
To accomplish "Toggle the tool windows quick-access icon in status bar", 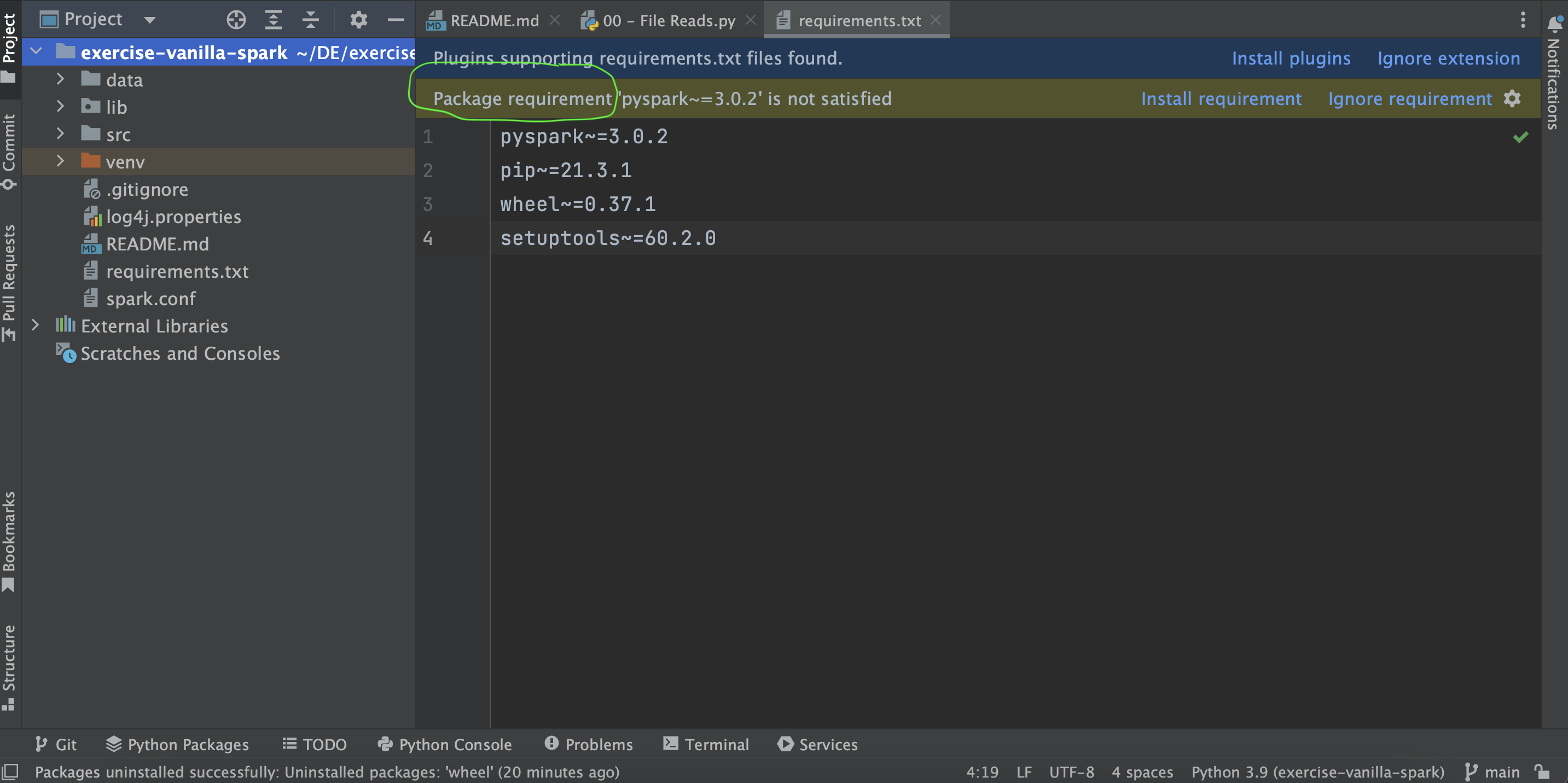I will (10, 772).
